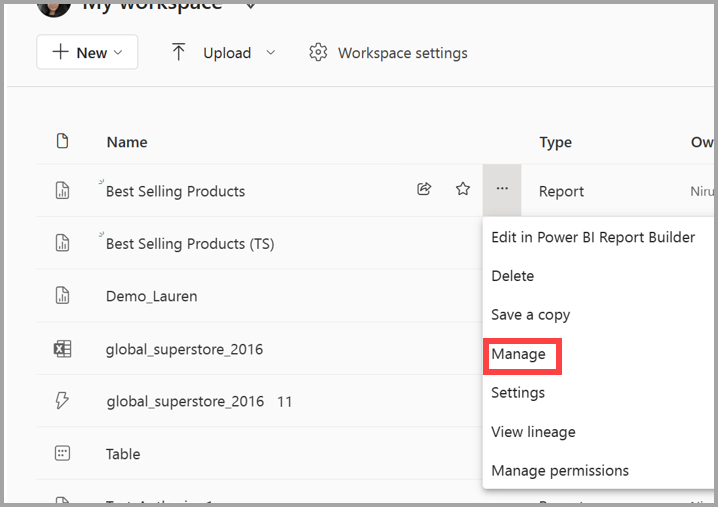The height and width of the screenshot is (507, 718).
Task: Expand the My workspace chevron
Action: (x=250, y=5)
